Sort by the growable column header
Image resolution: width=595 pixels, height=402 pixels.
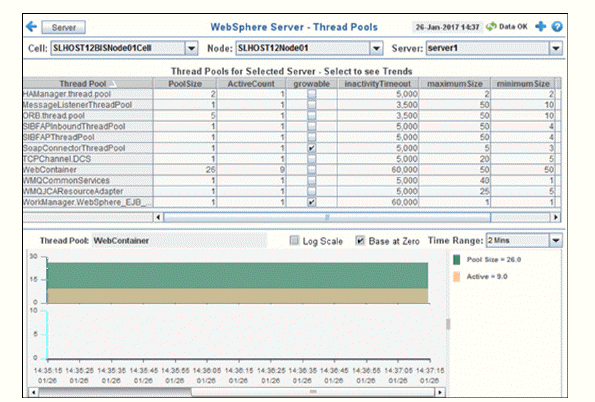[312, 84]
